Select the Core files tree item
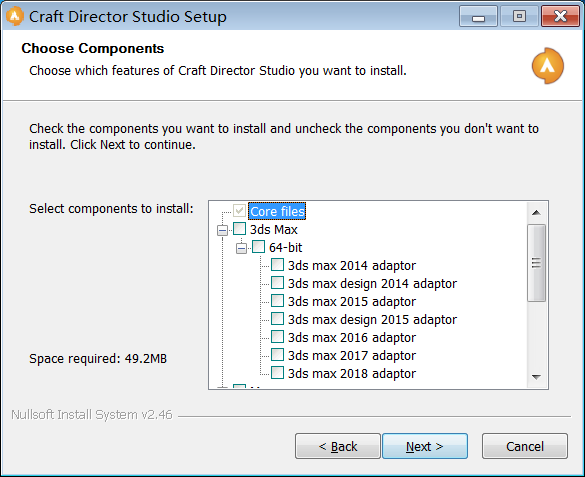585x477 pixels. pyautogui.click(x=277, y=211)
